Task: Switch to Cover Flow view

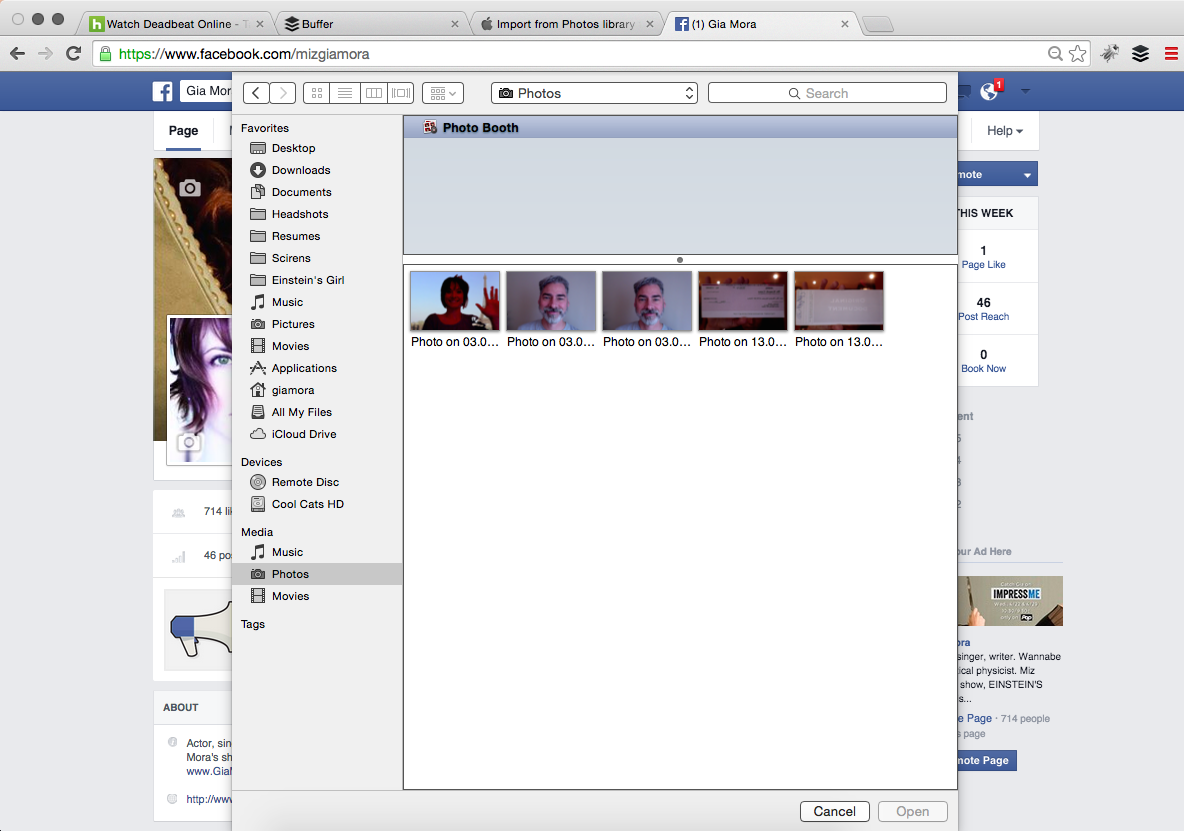Action: [401, 93]
